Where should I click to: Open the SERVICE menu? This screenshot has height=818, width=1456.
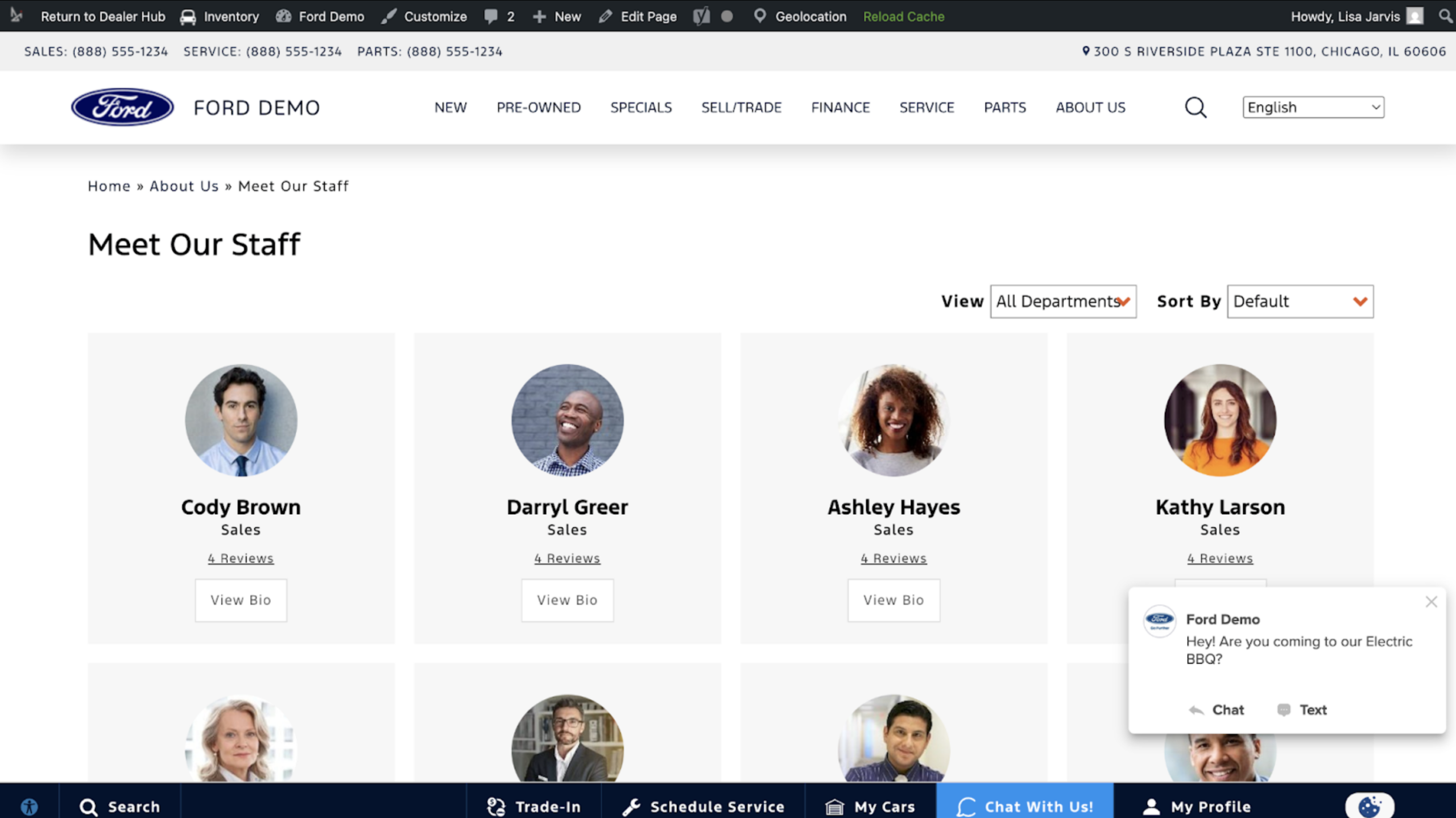pyautogui.click(x=926, y=107)
